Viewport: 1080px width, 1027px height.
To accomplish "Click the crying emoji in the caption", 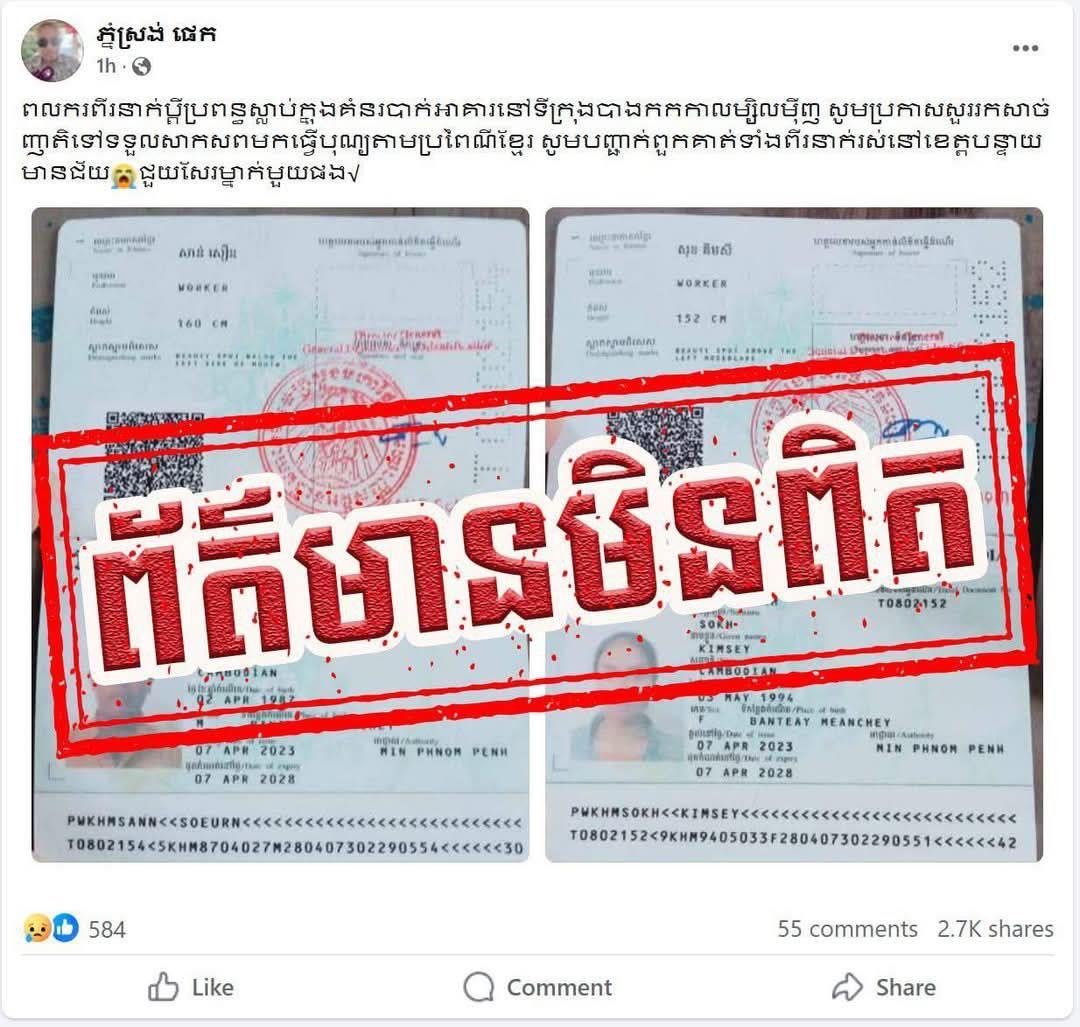I will (123, 176).
